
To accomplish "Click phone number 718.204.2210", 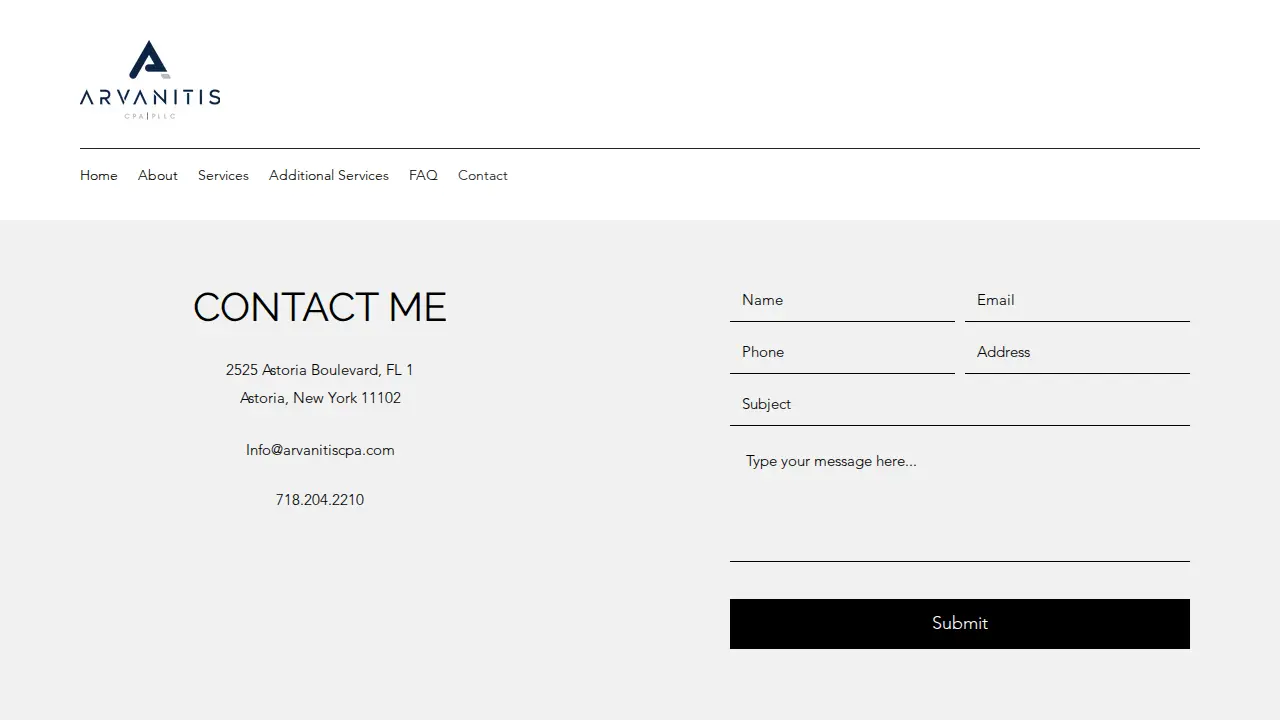I will pyautogui.click(x=320, y=500).
